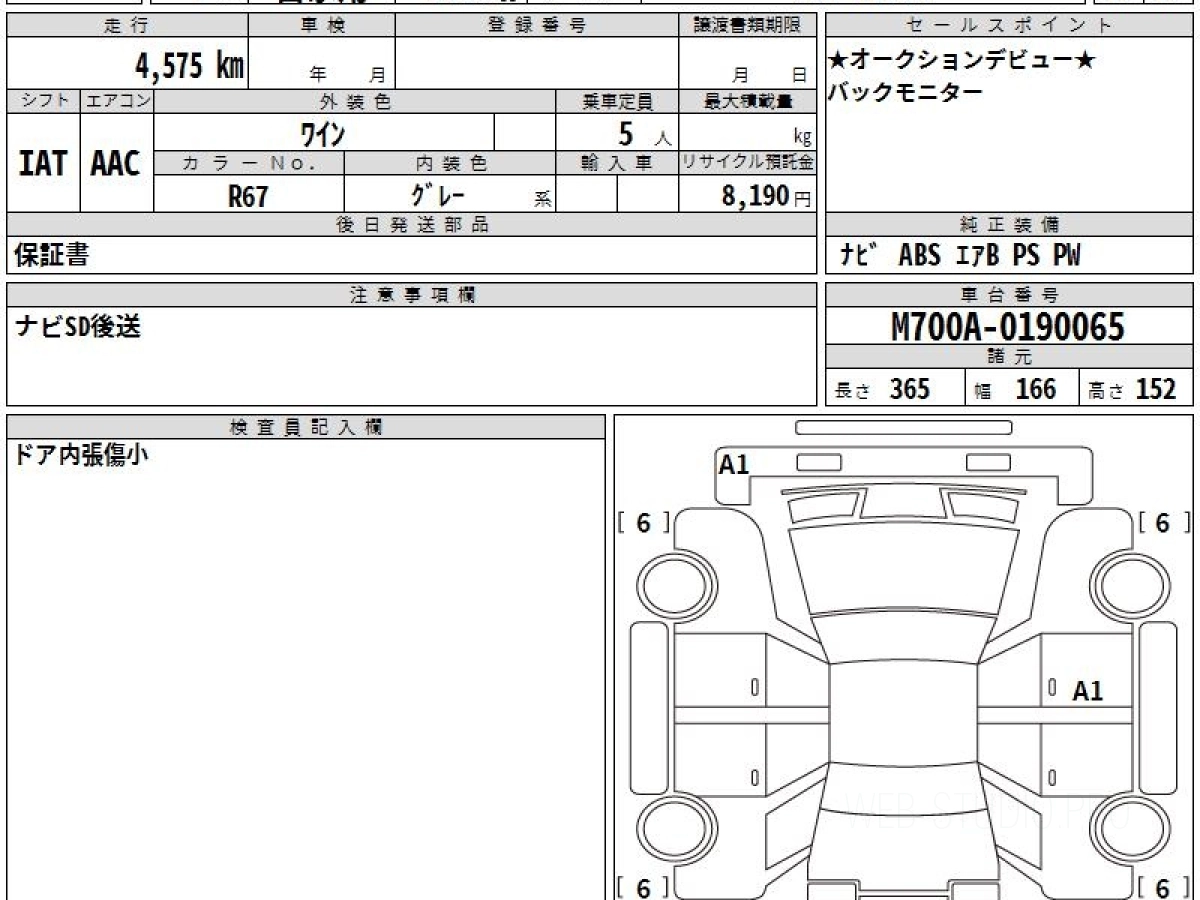The width and height of the screenshot is (1200, 900).
Task: Click the ★オークションデビュー★ sales point line
Action: pyautogui.click(x=962, y=60)
